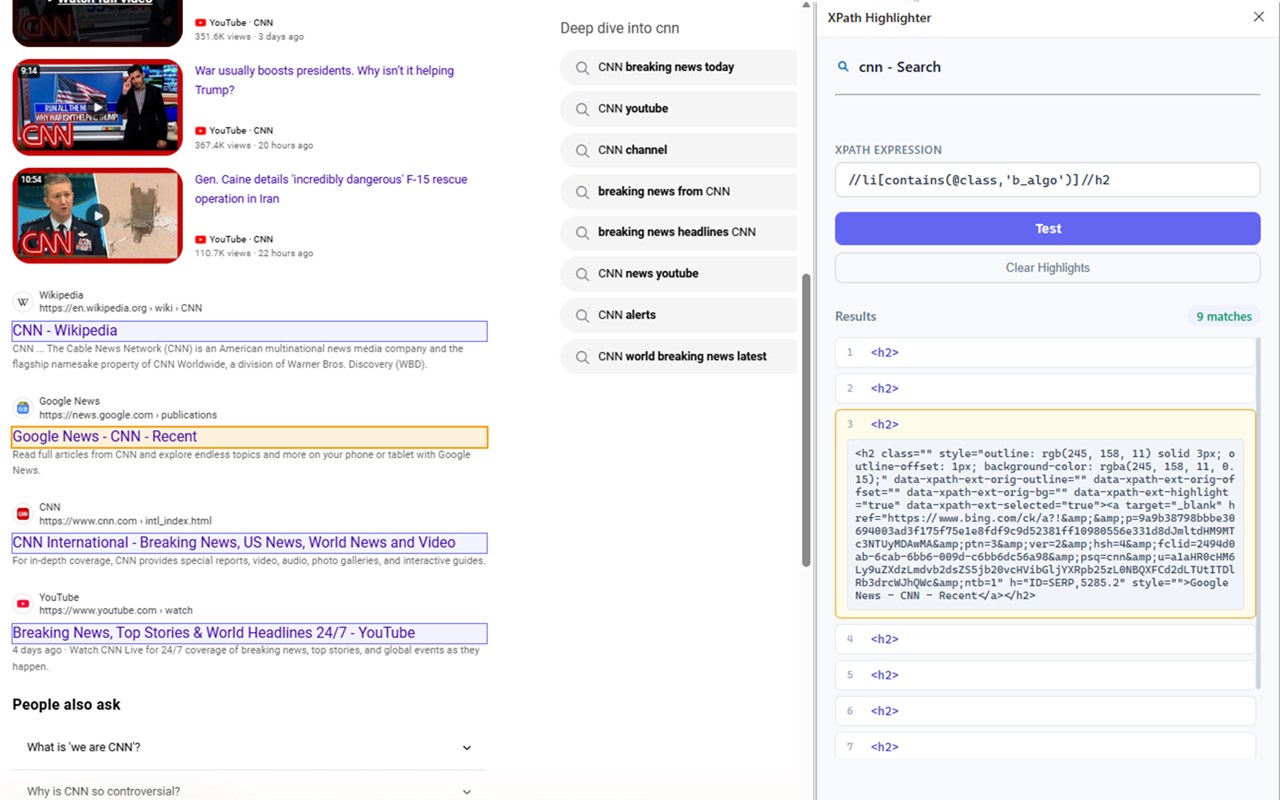Screen dimensions: 1280x800
Task: Click the partially visible top video thumbnail
Action: coord(98,23)
